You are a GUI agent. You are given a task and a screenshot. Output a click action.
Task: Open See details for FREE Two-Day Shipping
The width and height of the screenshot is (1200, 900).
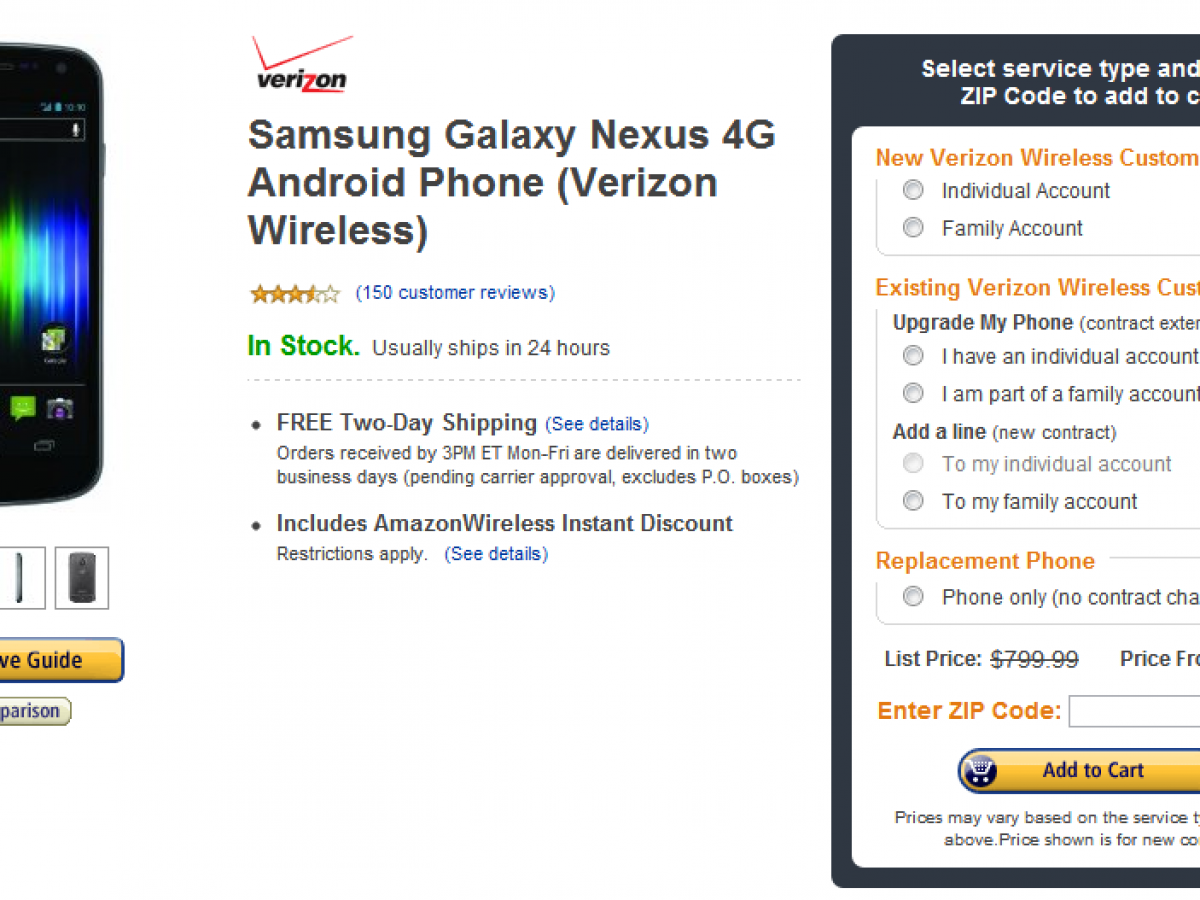[597, 424]
